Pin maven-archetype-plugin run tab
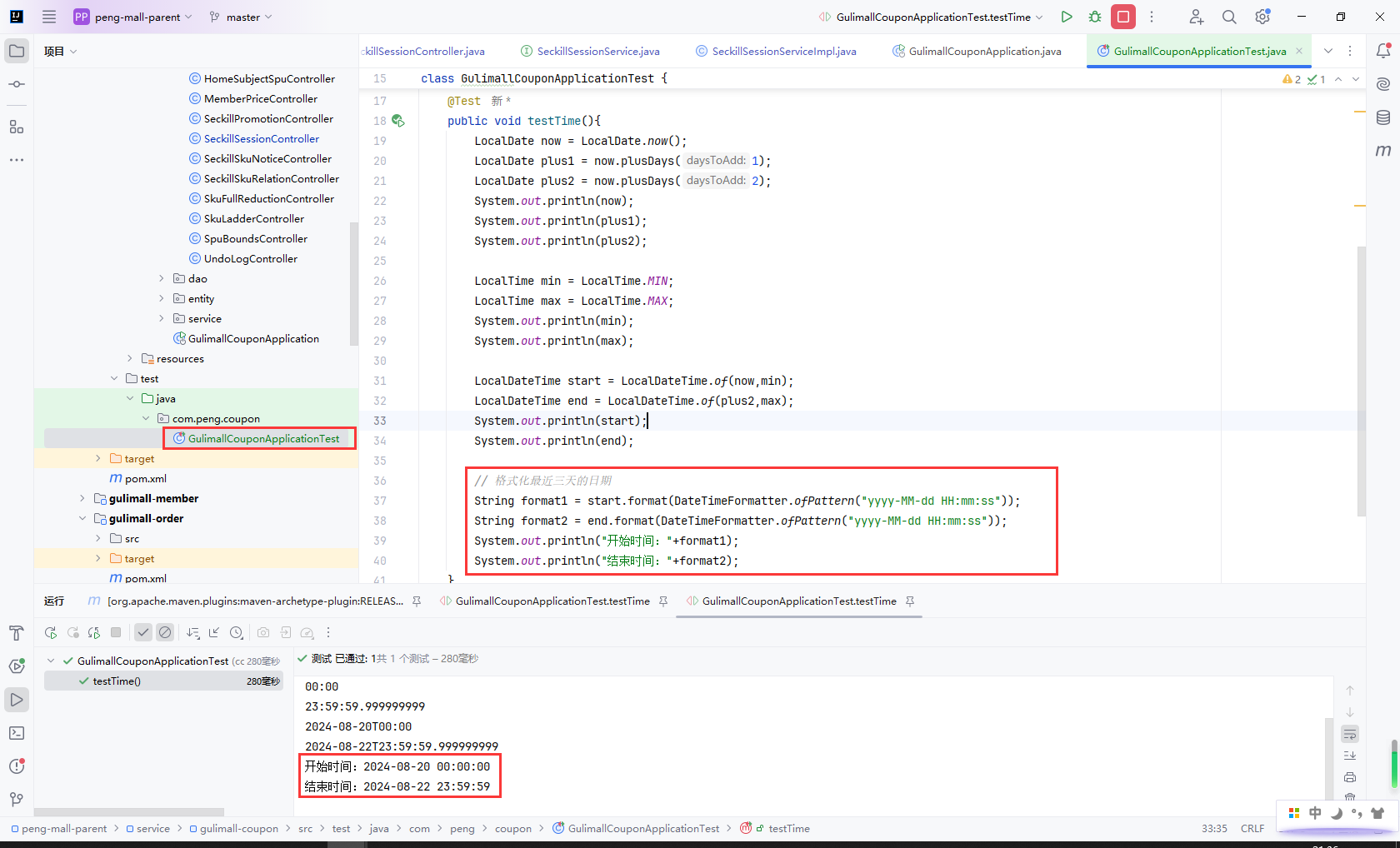Viewport: 1400px width, 848px height. pos(417,601)
